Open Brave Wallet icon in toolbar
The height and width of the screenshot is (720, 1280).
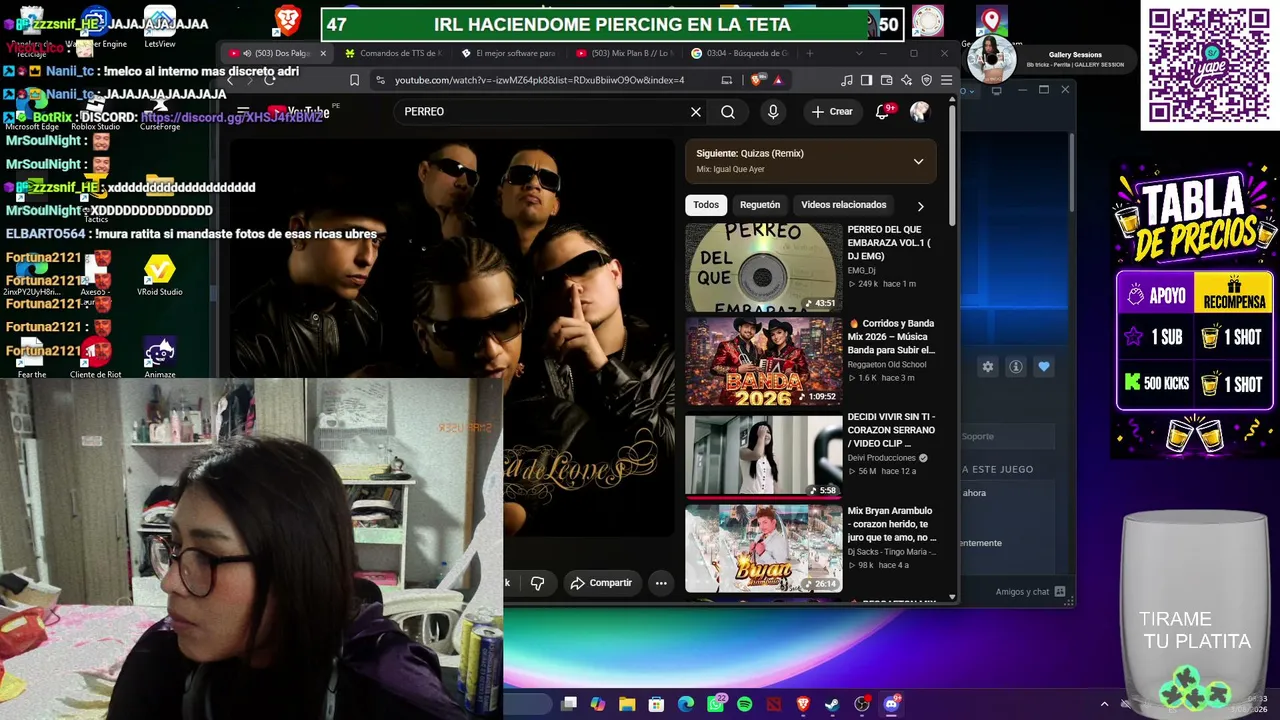point(886,80)
